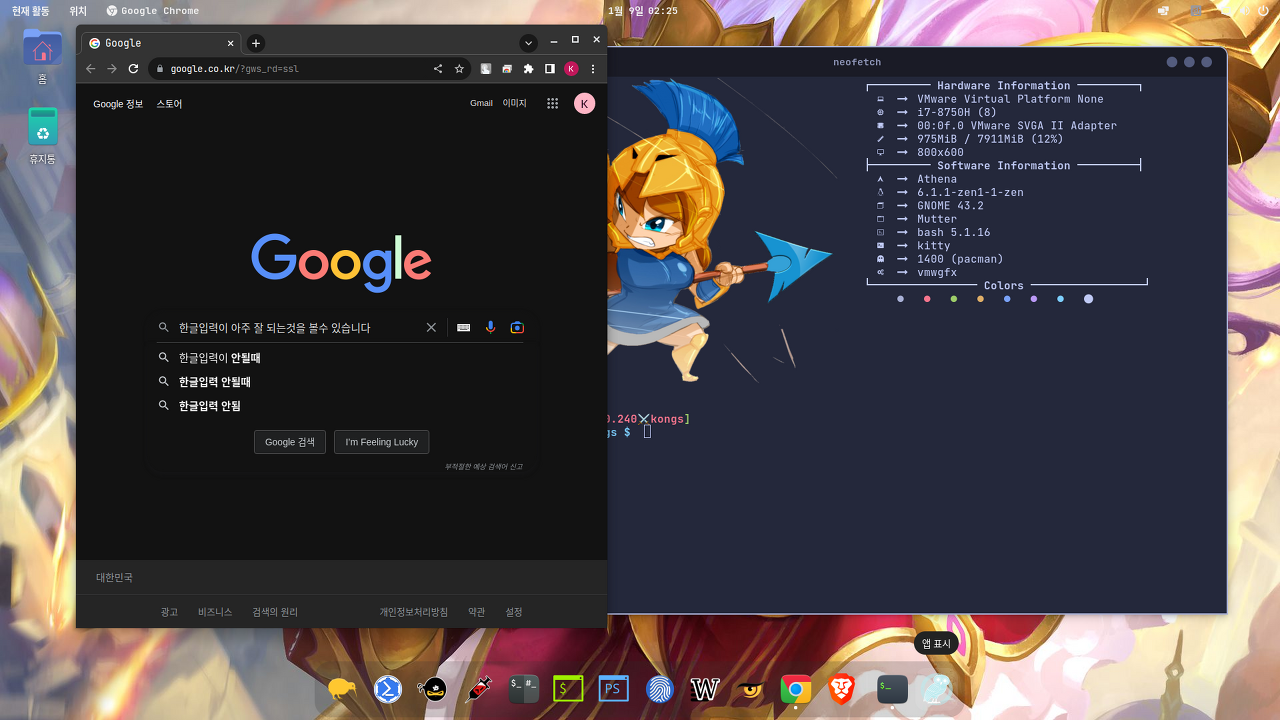Click the shell prompt in neofetch terminal
1280x720 pixels.
[x=647, y=432]
